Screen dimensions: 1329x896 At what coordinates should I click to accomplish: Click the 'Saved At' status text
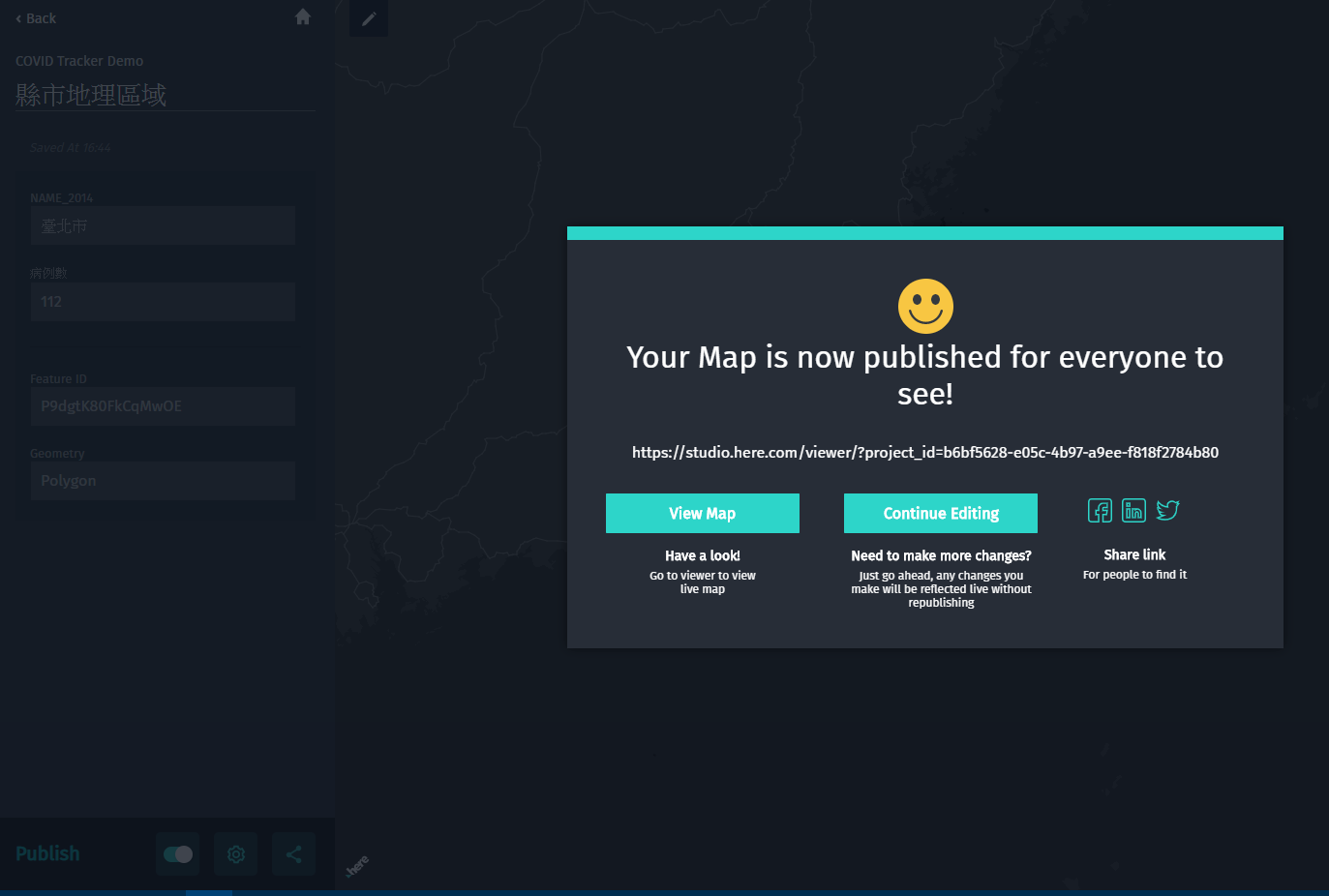pos(71,148)
